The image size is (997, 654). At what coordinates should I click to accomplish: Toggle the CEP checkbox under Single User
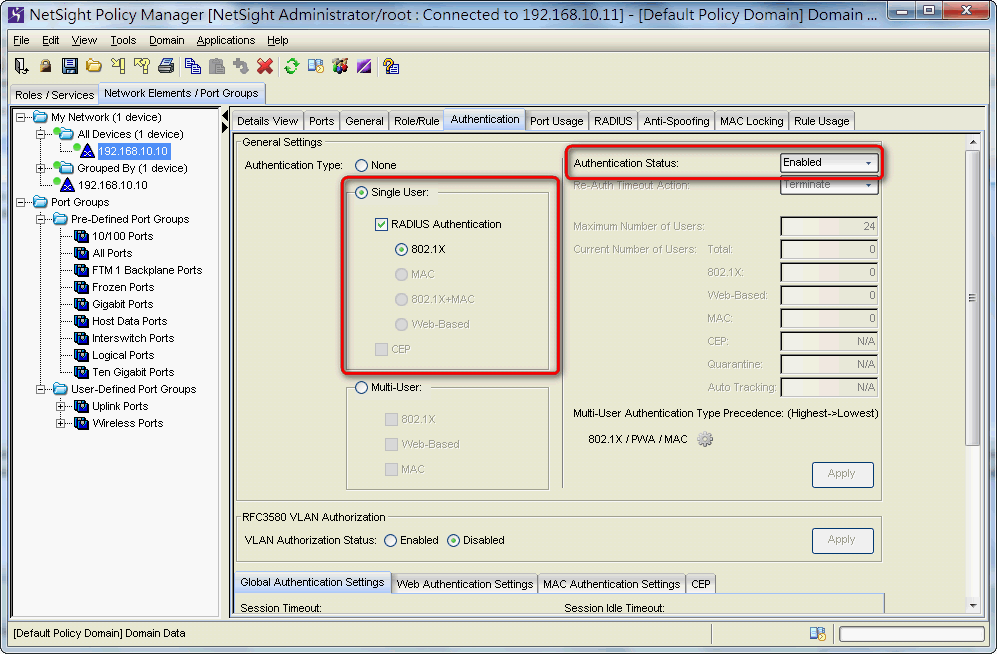click(382, 350)
